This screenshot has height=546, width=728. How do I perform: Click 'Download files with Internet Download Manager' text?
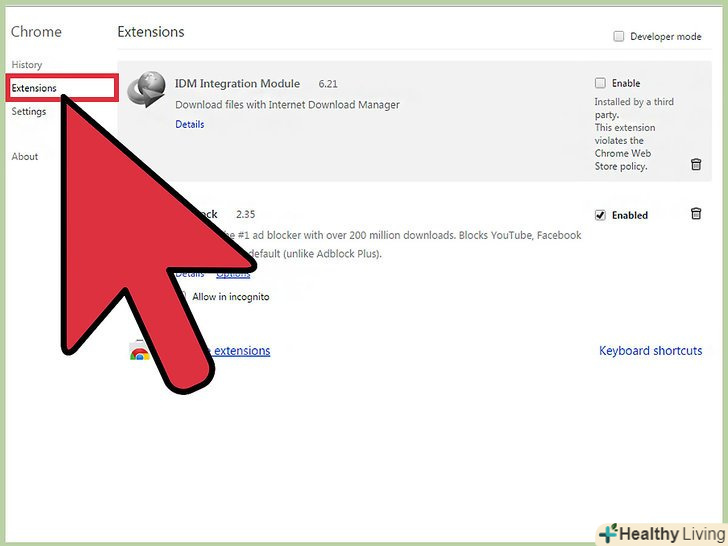pyautogui.click(x=287, y=105)
